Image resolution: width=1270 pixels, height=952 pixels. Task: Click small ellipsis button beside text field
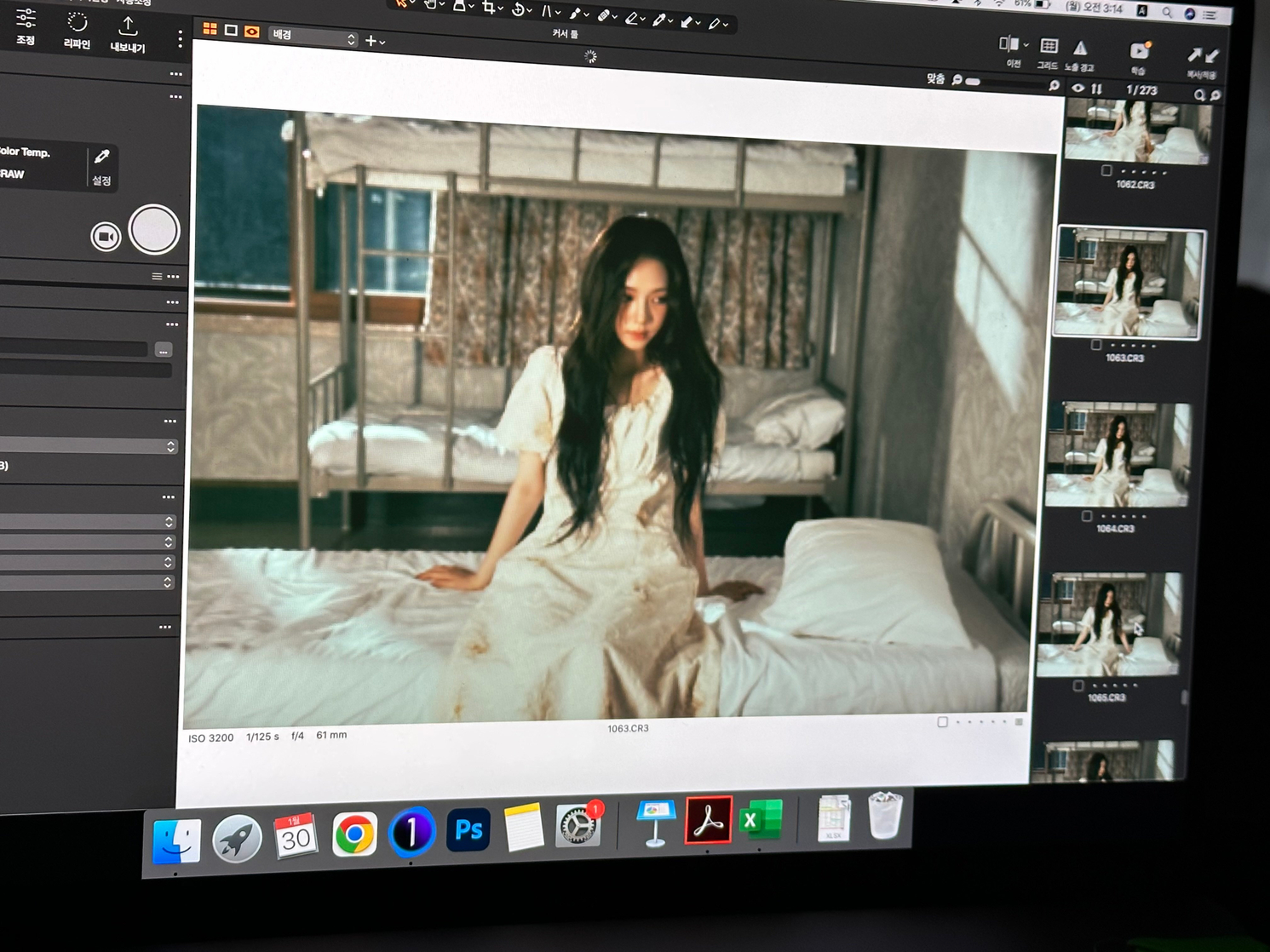164,350
